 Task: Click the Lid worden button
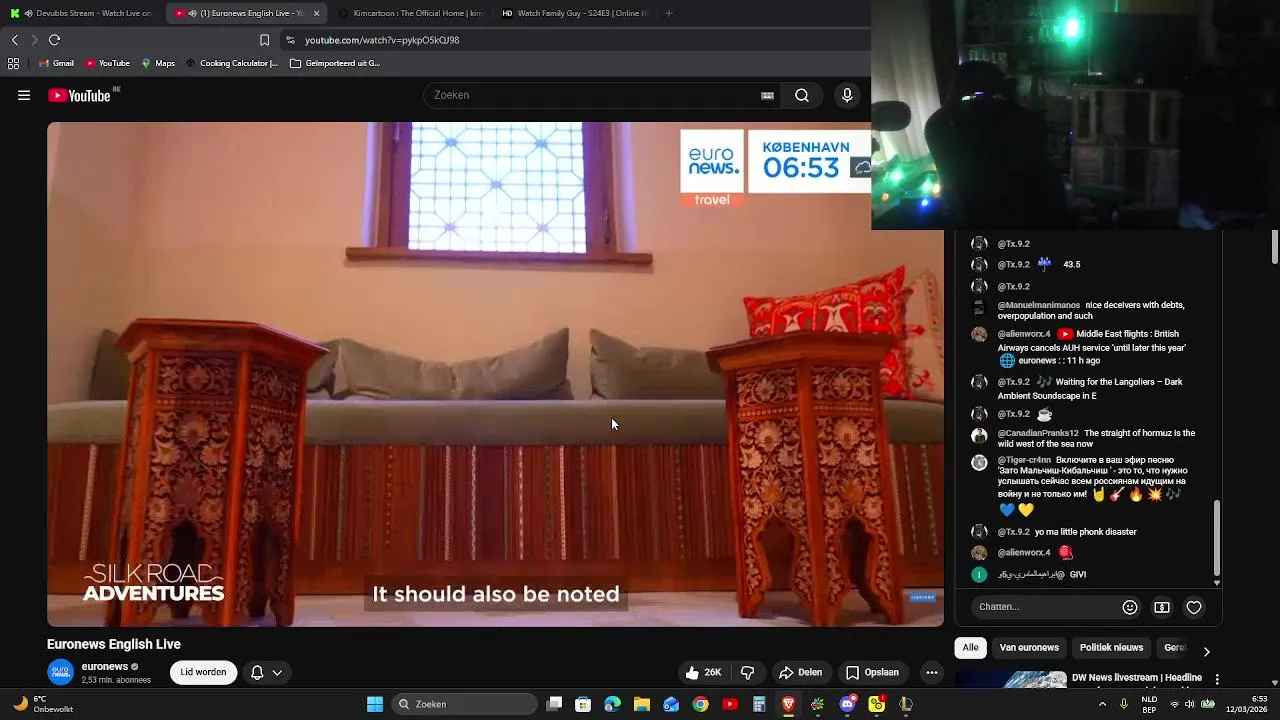[x=203, y=672]
